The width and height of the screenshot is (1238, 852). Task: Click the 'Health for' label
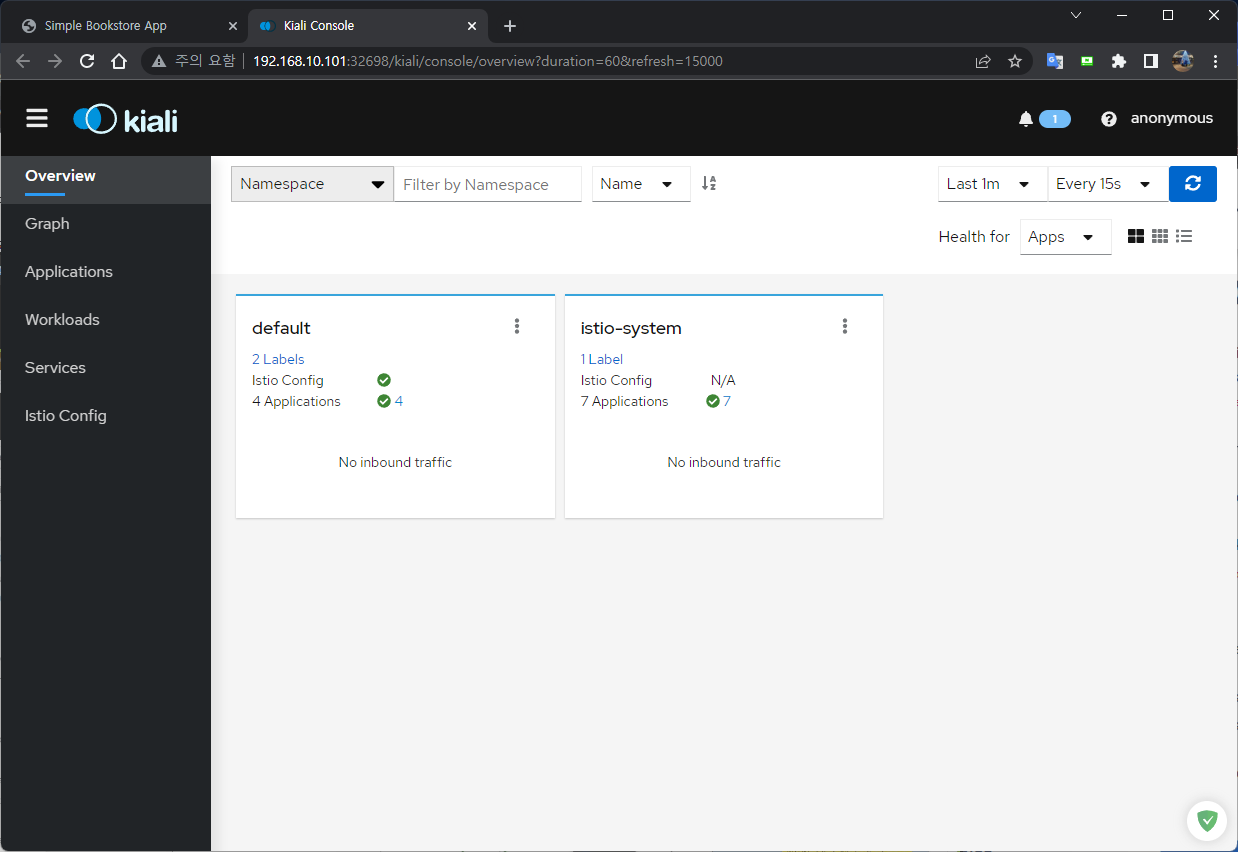click(974, 237)
